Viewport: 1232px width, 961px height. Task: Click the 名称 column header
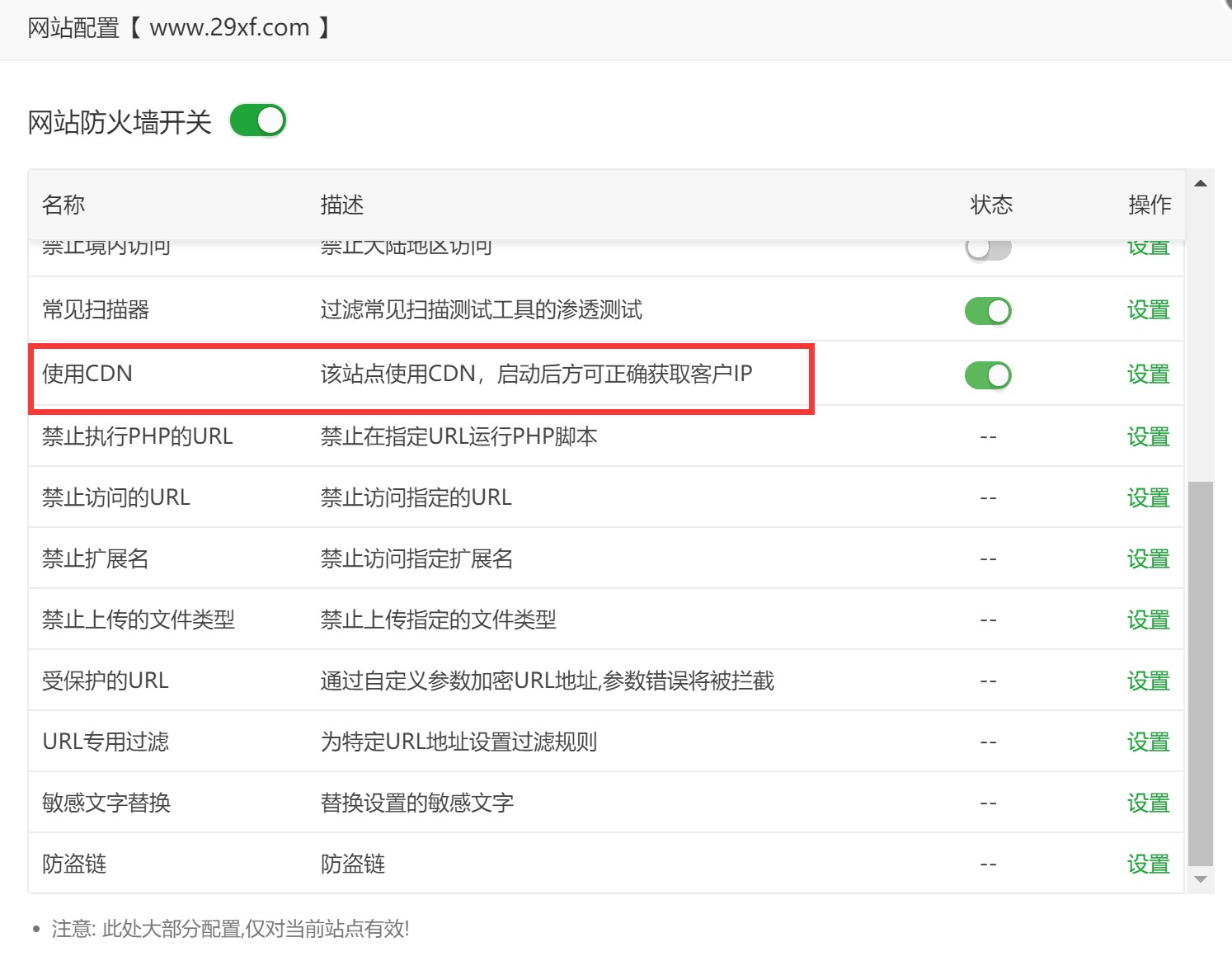(63, 205)
